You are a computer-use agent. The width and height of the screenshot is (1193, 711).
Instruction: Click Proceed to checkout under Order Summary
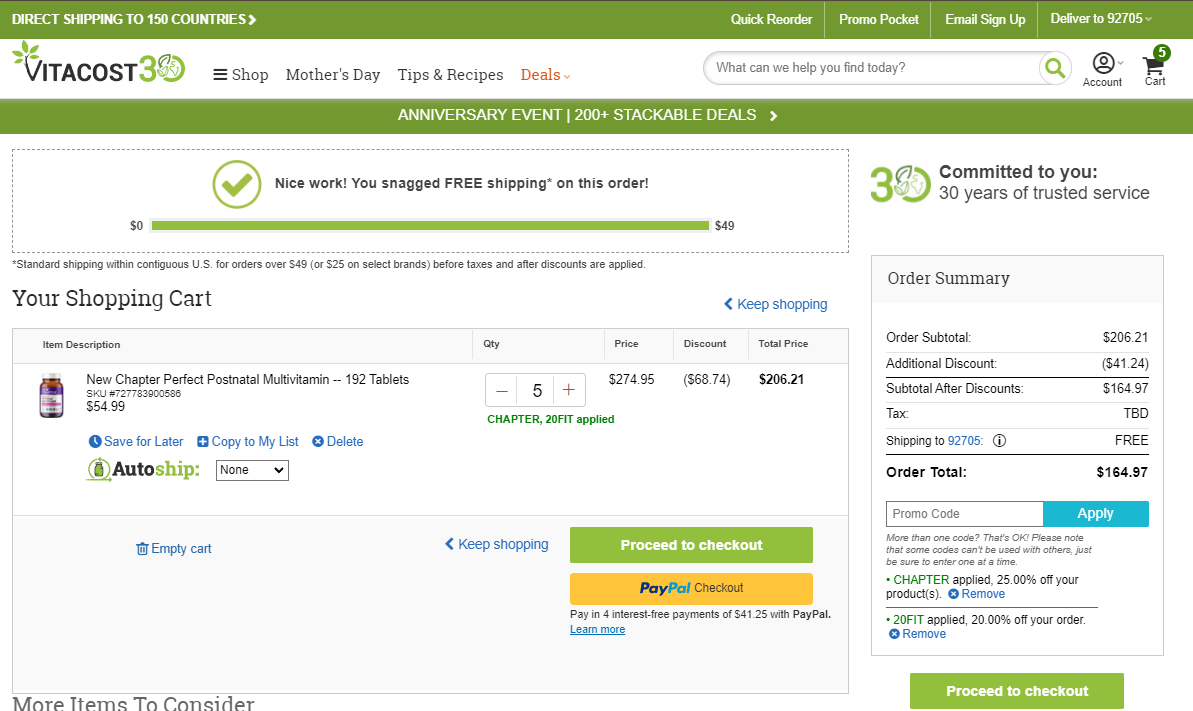click(x=1016, y=691)
